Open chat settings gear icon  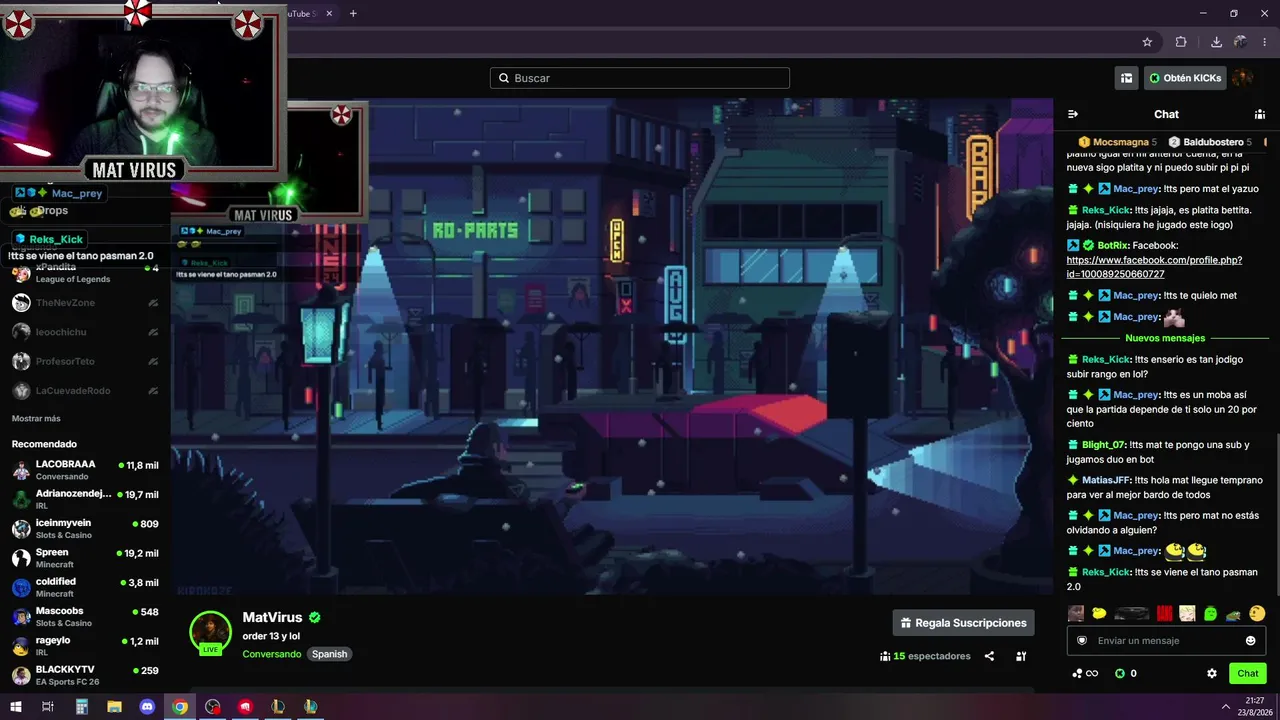(1212, 674)
